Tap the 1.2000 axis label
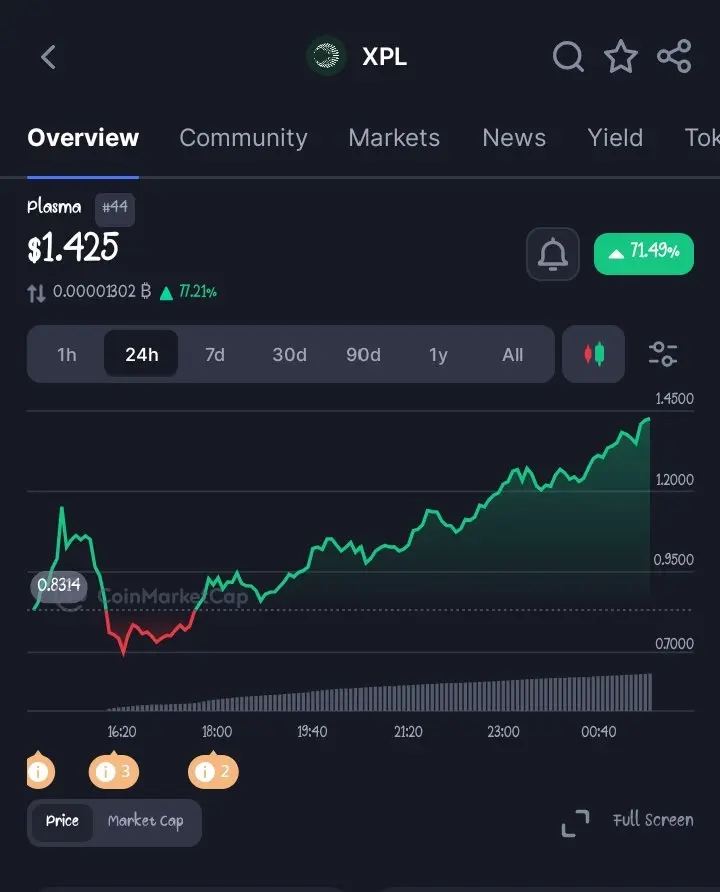Viewport: 720px width, 892px height. tap(675, 480)
